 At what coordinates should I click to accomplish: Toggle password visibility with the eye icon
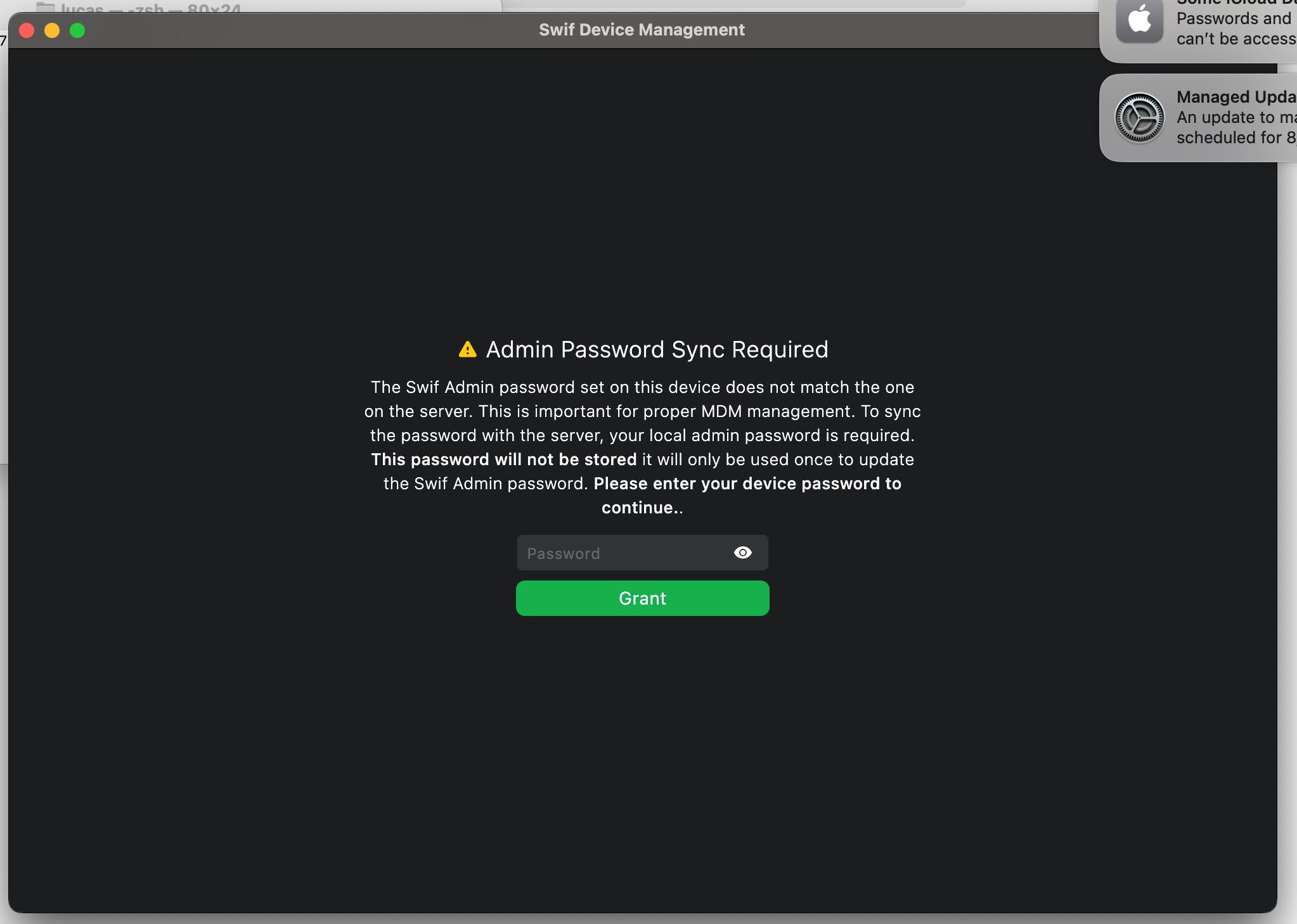click(x=742, y=553)
